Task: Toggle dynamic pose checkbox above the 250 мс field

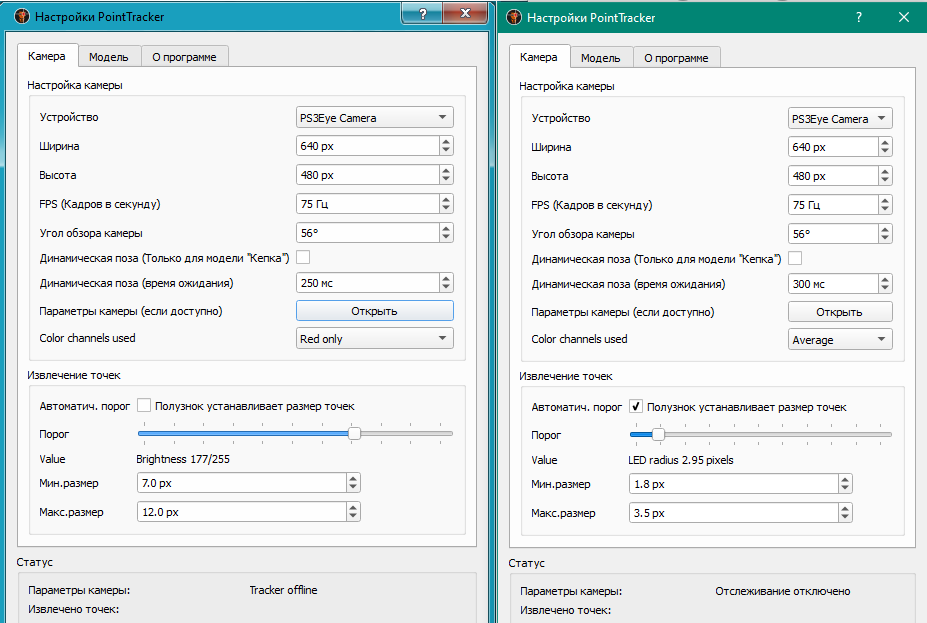Action: point(303,258)
